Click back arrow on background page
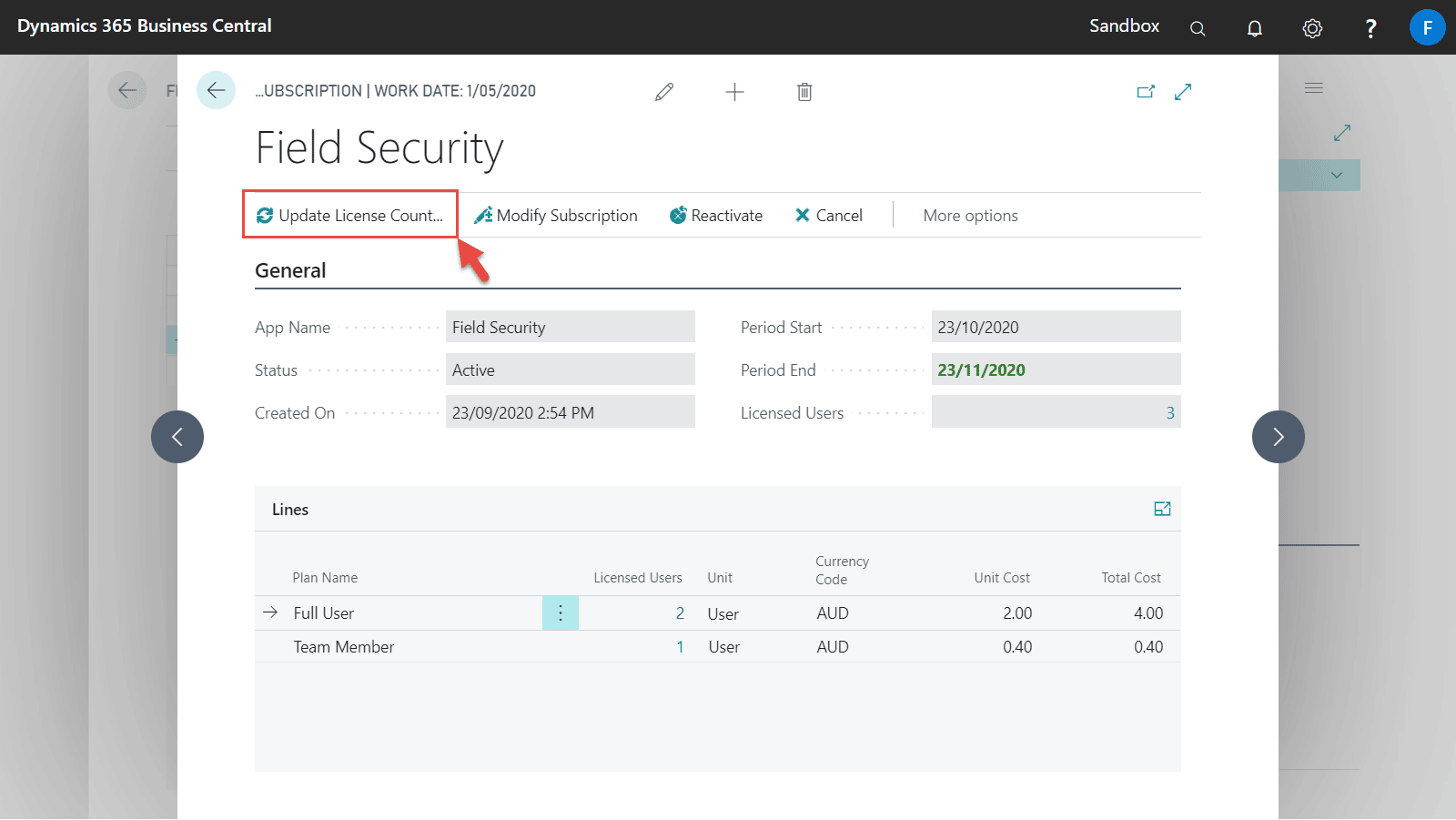1456x820 pixels. [x=127, y=90]
